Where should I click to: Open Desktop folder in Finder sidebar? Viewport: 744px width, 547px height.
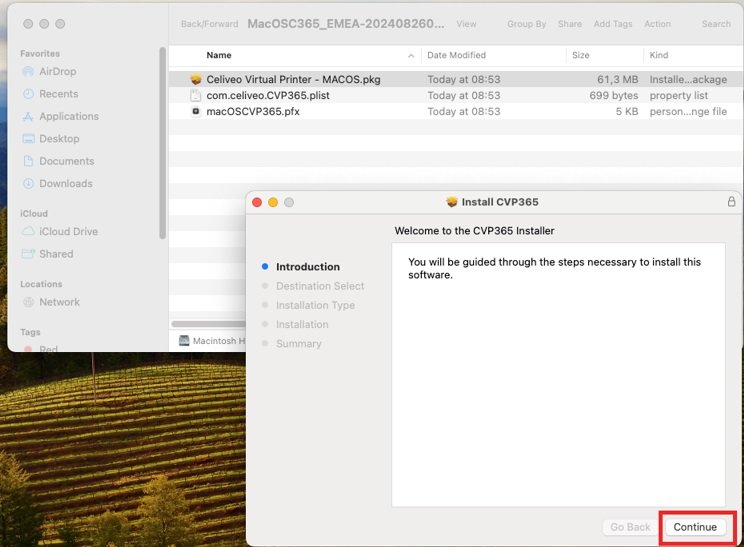(x=59, y=139)
